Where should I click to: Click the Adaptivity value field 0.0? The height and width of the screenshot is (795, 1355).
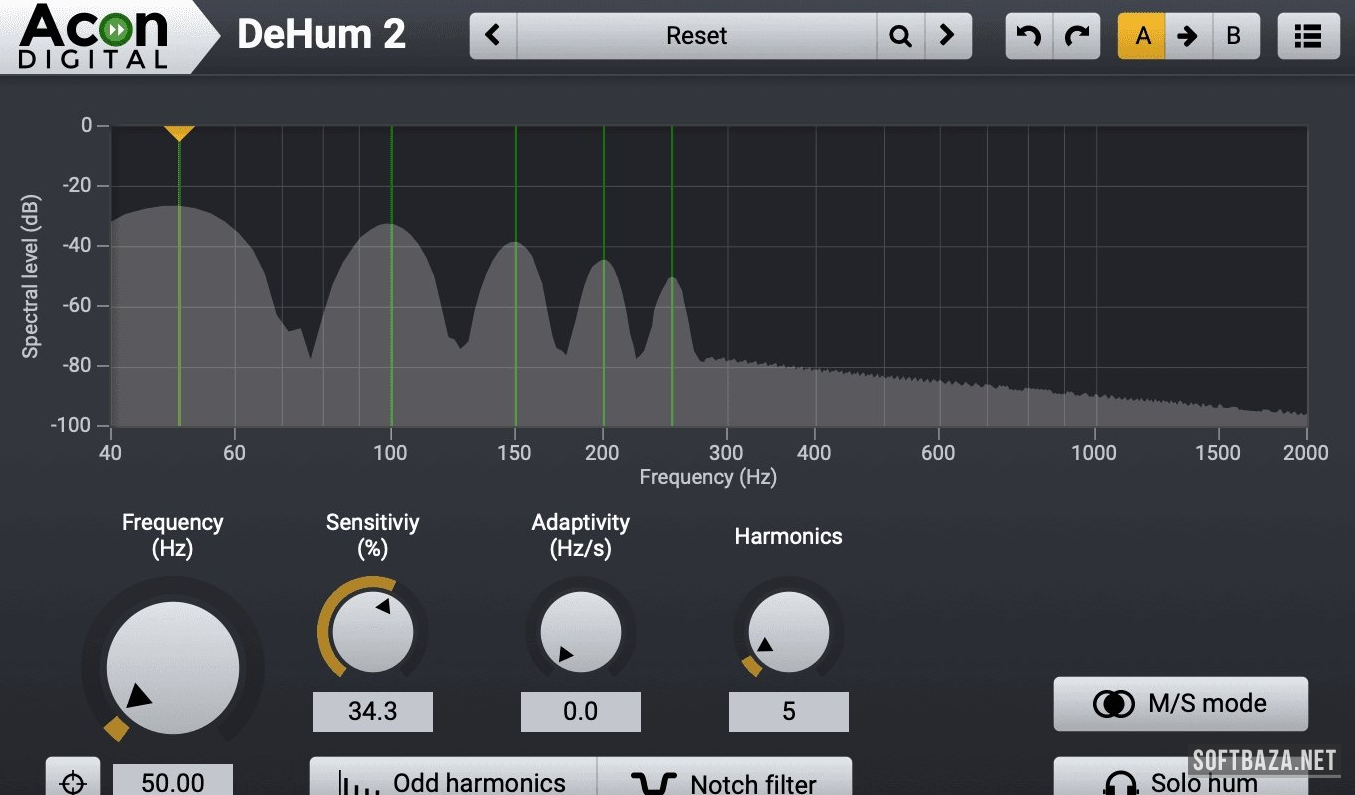click(580, 711)
